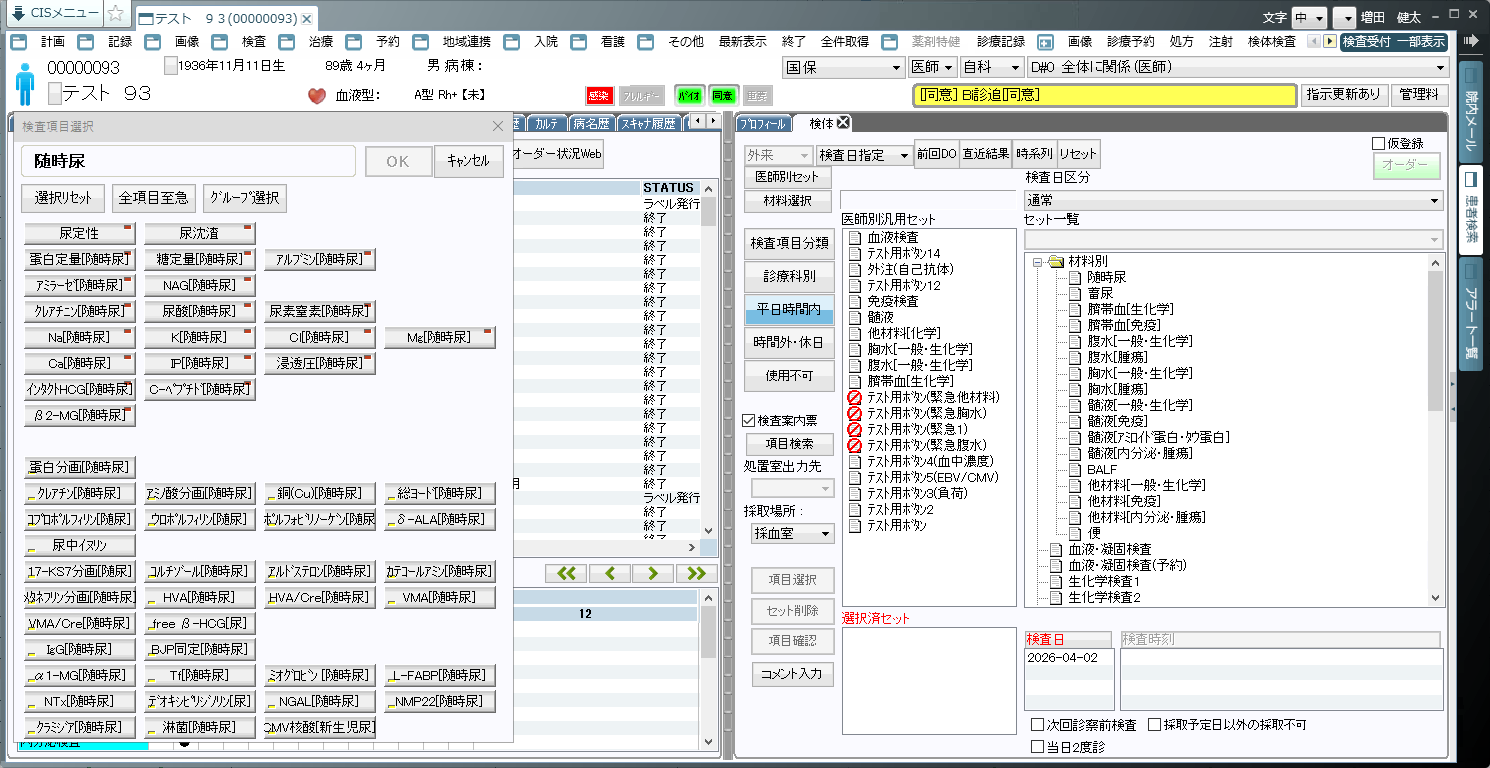Click the favorites star icon
Screen dimensions: 1490x768
click(x=116, y=14)
